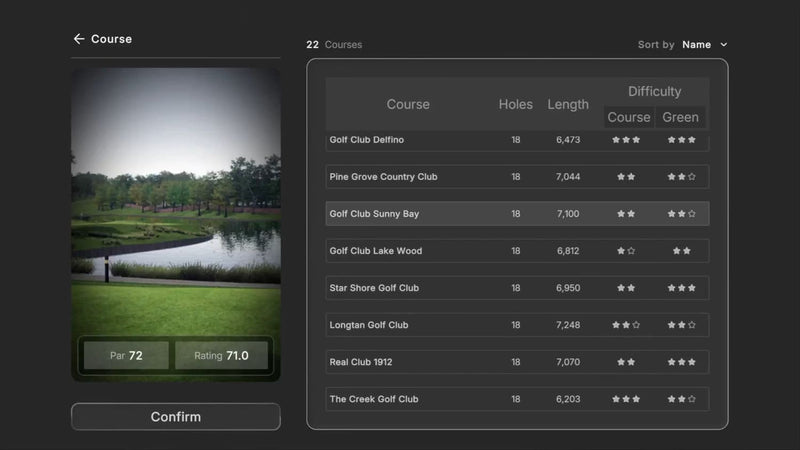
Task: Click the back arrow next to Course
Action: pos(79,39)
